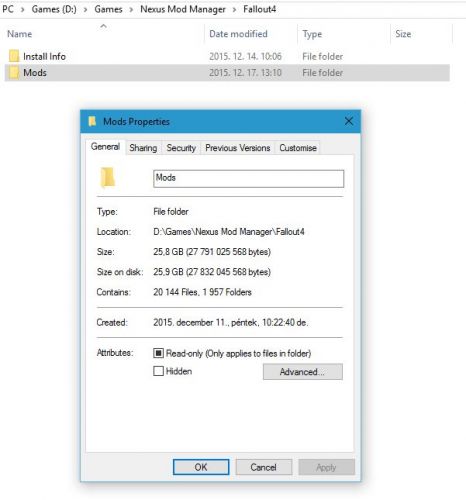The image size is (466, 500).
Task: Click the large folder icon beside the name field
Action: [x=107, y=178]
